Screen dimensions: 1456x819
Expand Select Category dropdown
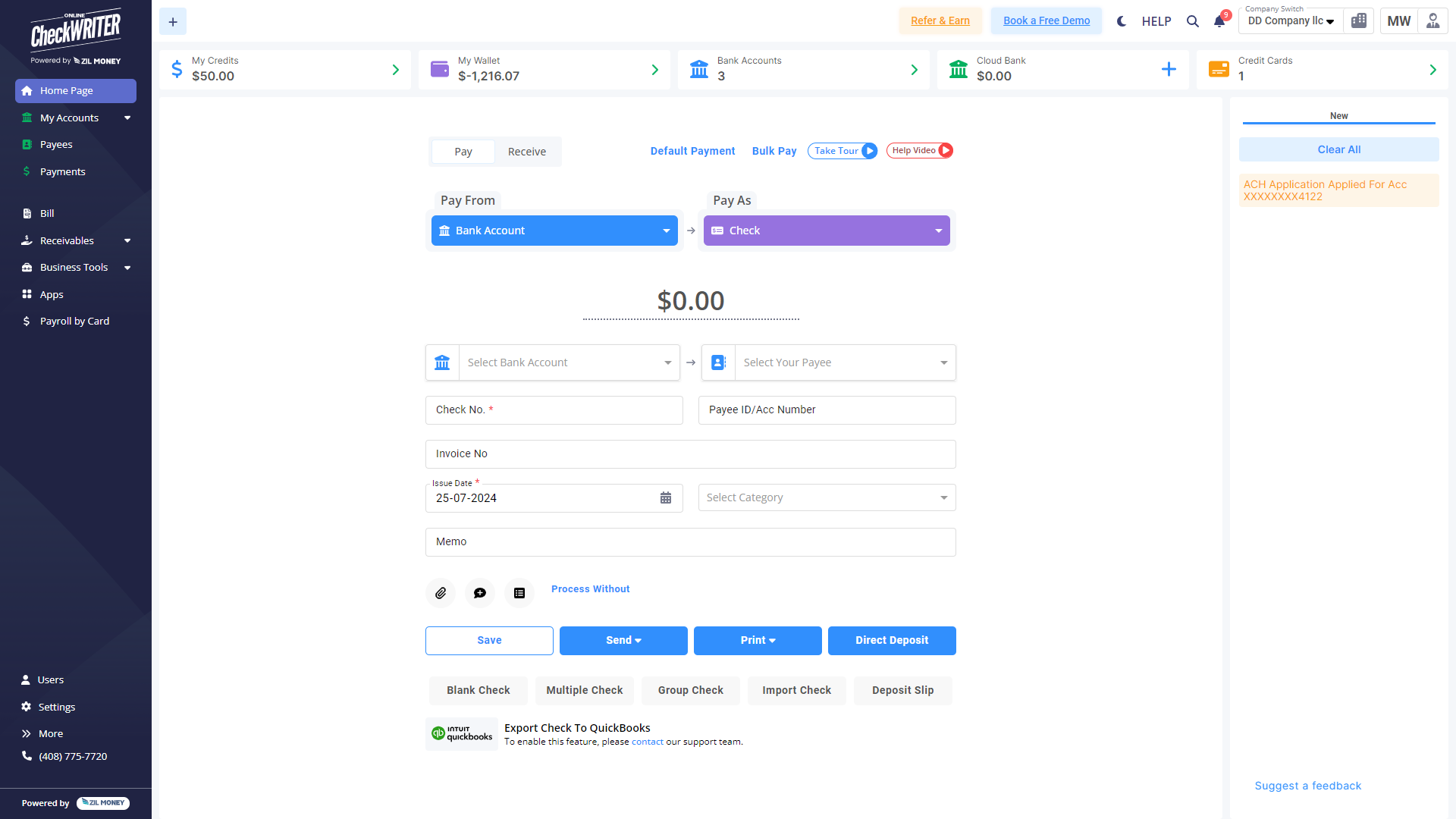point(827,497)
